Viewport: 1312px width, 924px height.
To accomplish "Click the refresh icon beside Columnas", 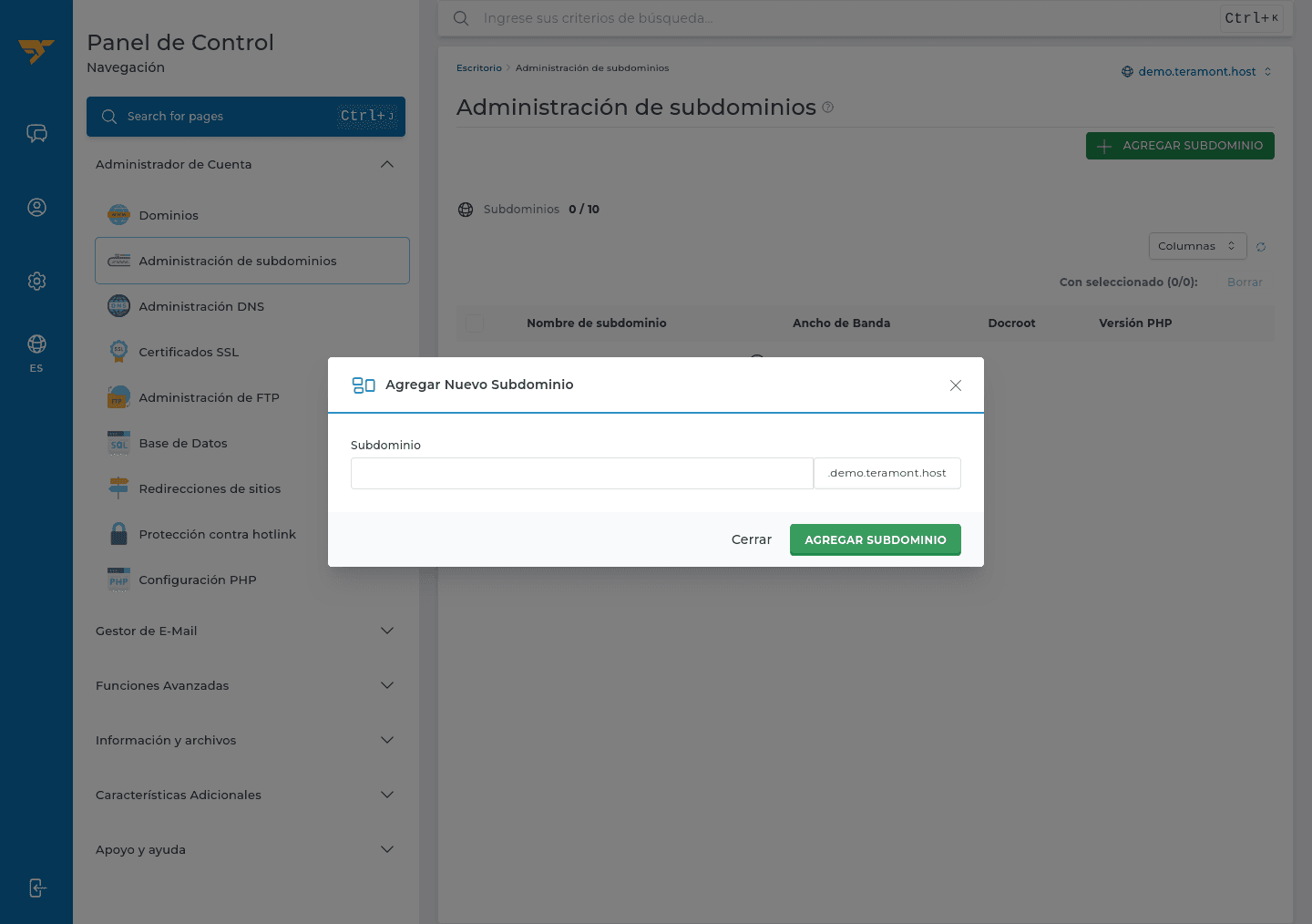I will point(1261,247).
